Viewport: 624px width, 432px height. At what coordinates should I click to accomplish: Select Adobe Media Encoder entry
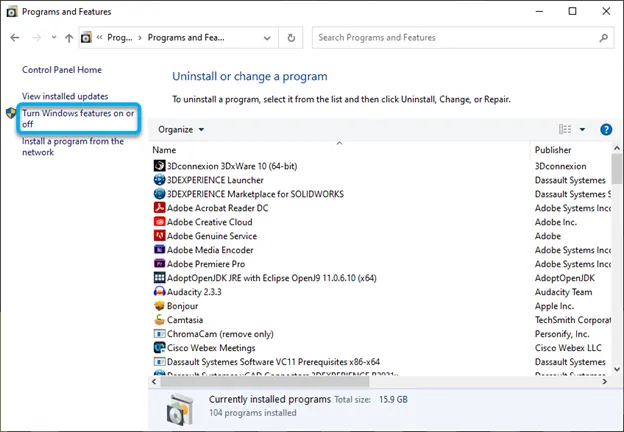pos(210,250)
